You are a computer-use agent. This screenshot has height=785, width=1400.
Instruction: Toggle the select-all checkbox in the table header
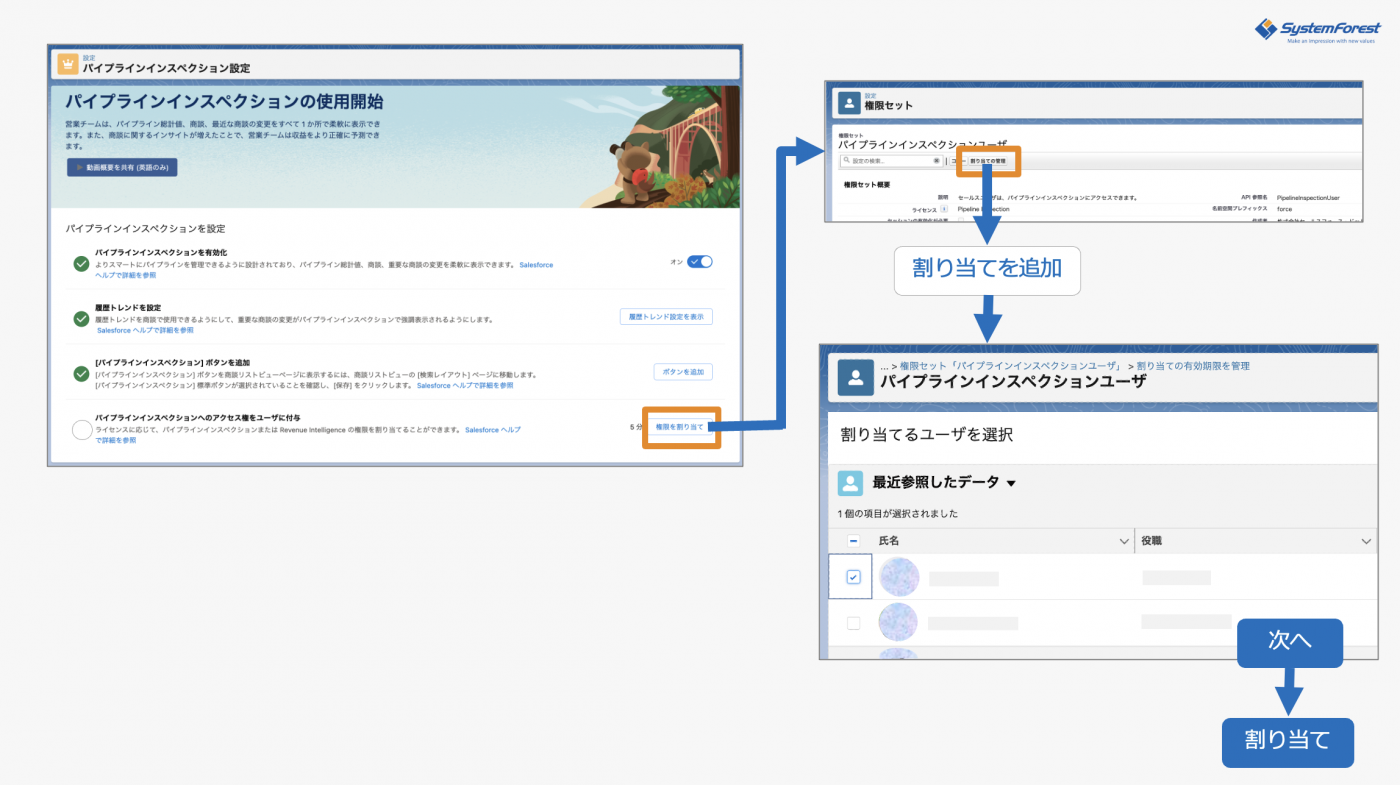coord(853,541)
